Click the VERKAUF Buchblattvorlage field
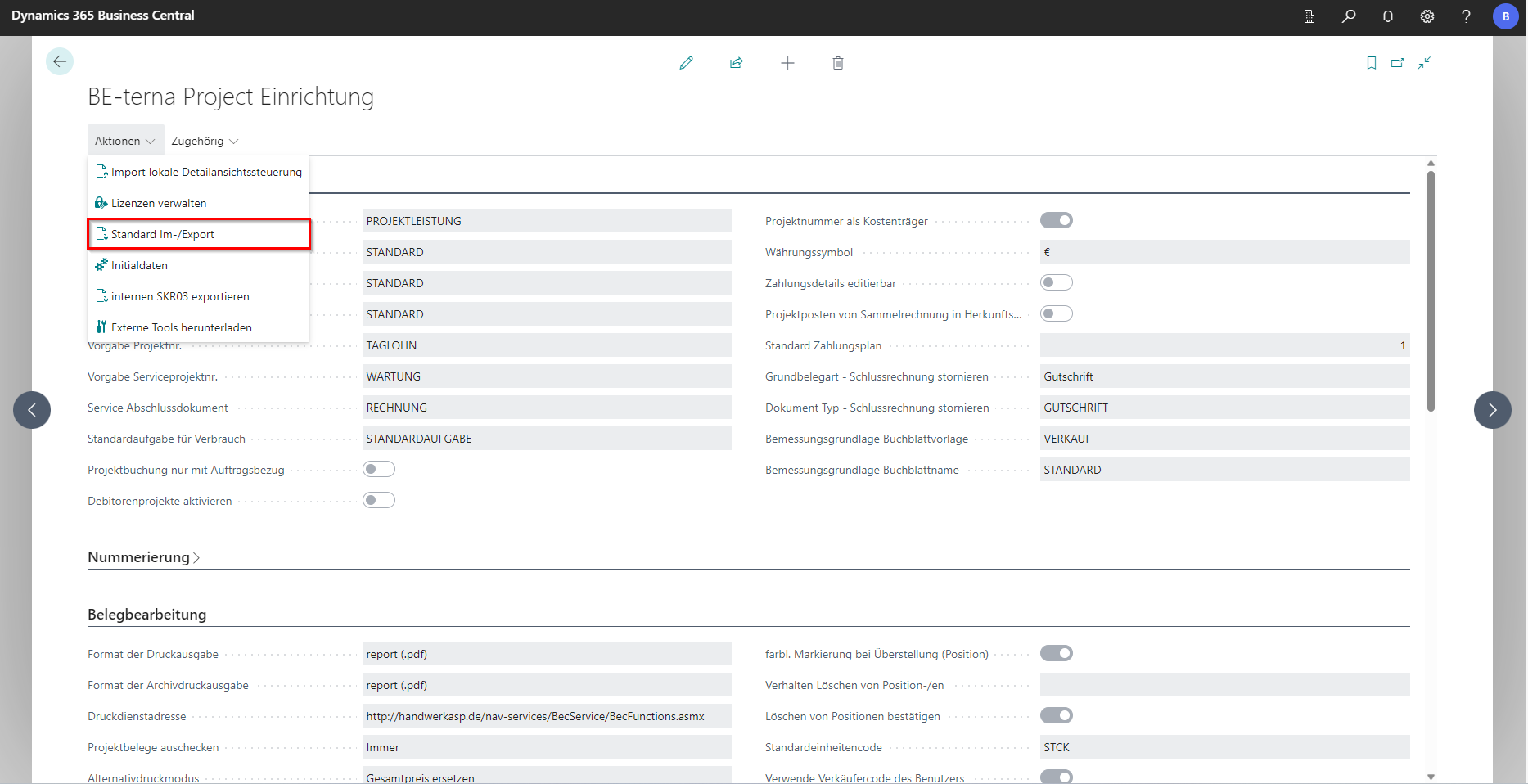Viewport: 1528px width, 784px height. pos(1224,439)
